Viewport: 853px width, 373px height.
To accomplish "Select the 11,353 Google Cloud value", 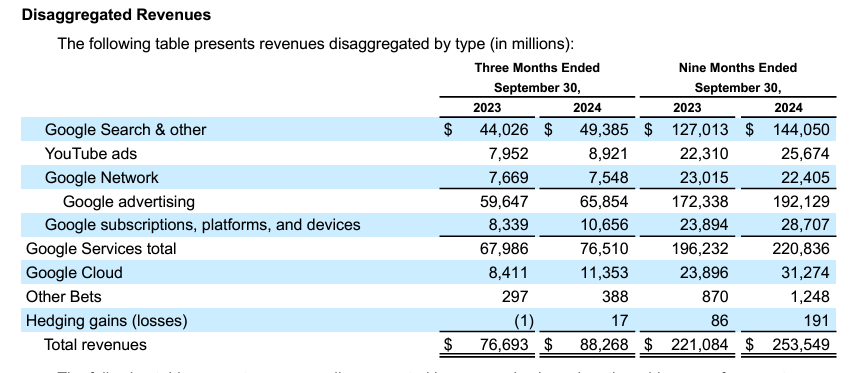I will (x=604, y=272).
